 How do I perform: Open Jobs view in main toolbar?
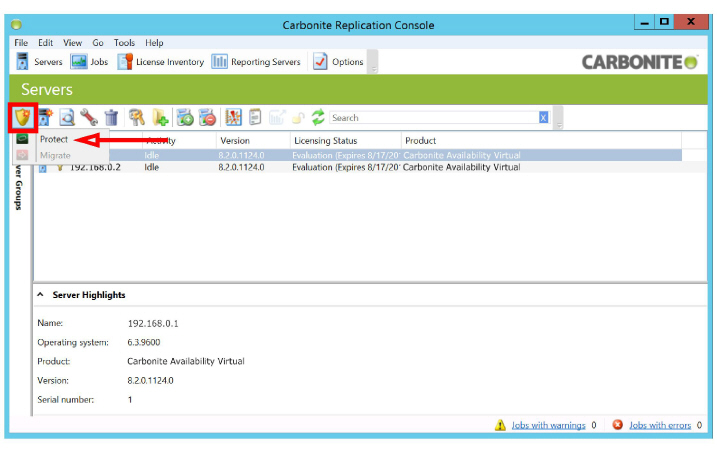click(x=89, y=61)
